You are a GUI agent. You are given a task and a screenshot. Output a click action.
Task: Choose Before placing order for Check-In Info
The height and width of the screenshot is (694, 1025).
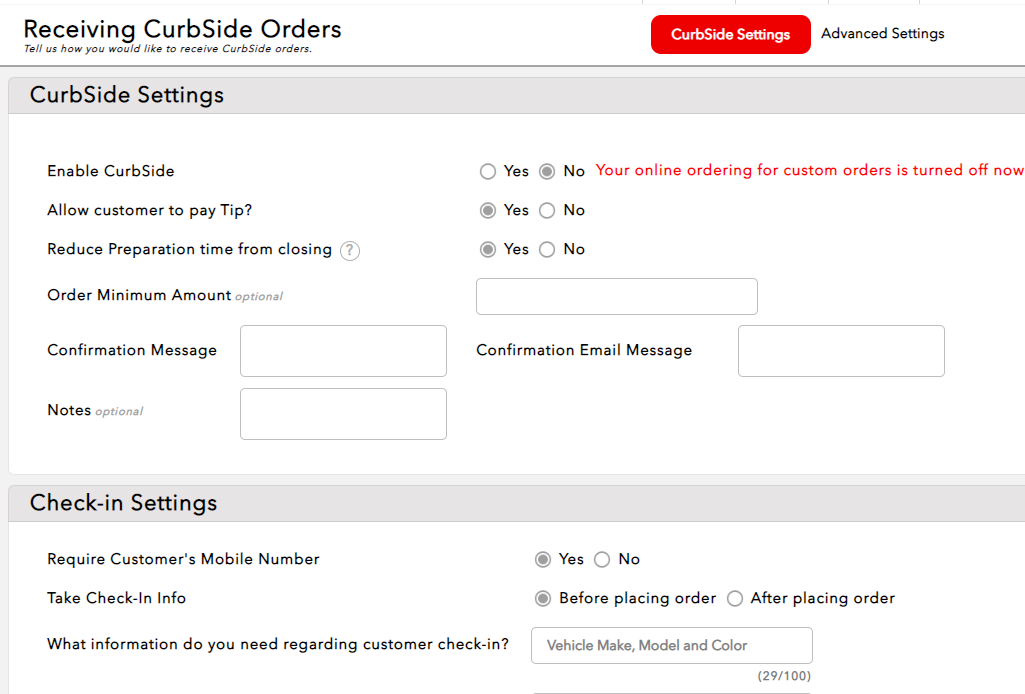543,599
